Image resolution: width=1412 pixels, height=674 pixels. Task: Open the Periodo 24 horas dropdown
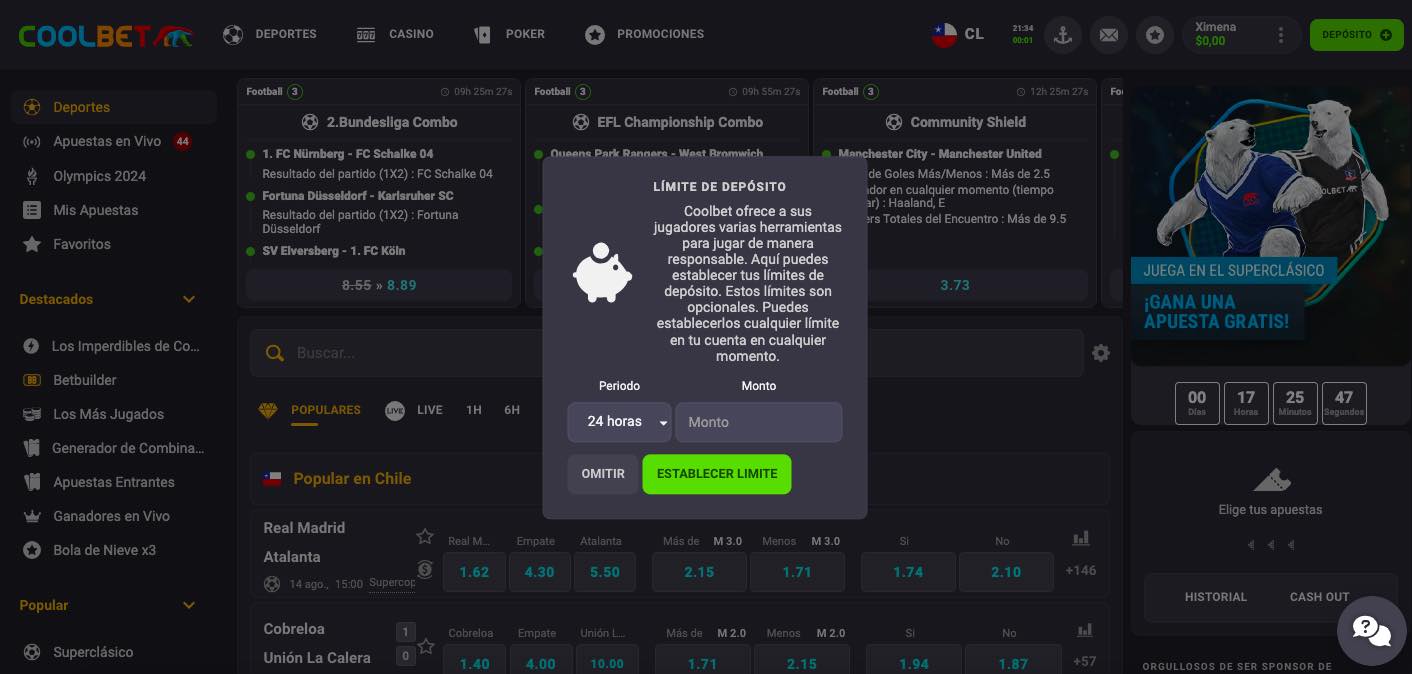click(619, 422)
